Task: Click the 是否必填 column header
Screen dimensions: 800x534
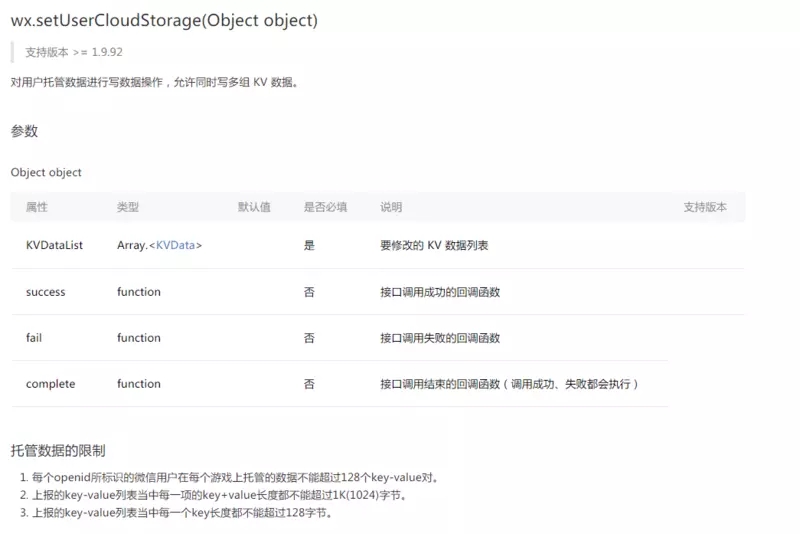Action: tap(326, 207)
